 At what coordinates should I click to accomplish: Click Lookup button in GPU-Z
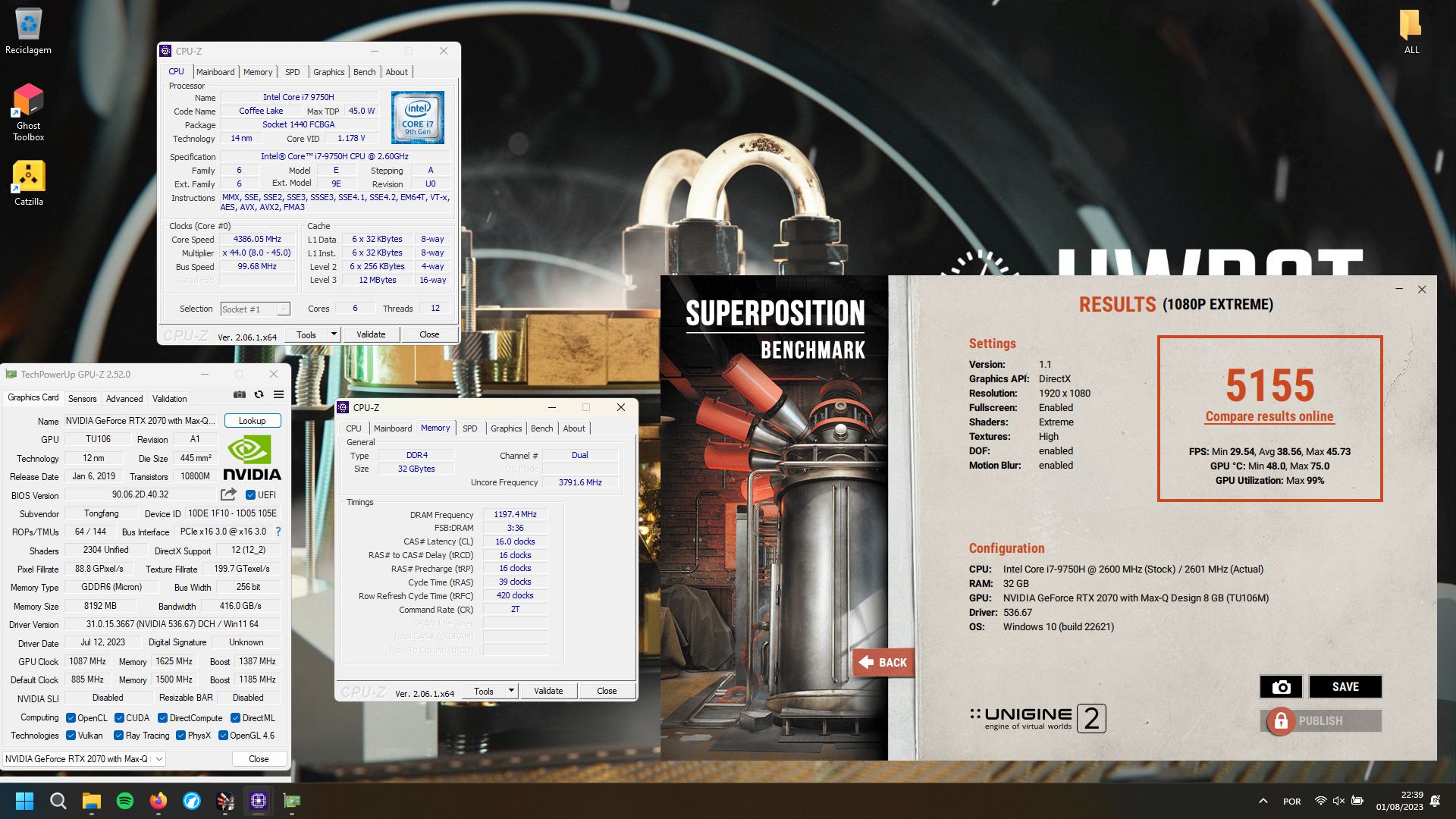pos(253,421)
